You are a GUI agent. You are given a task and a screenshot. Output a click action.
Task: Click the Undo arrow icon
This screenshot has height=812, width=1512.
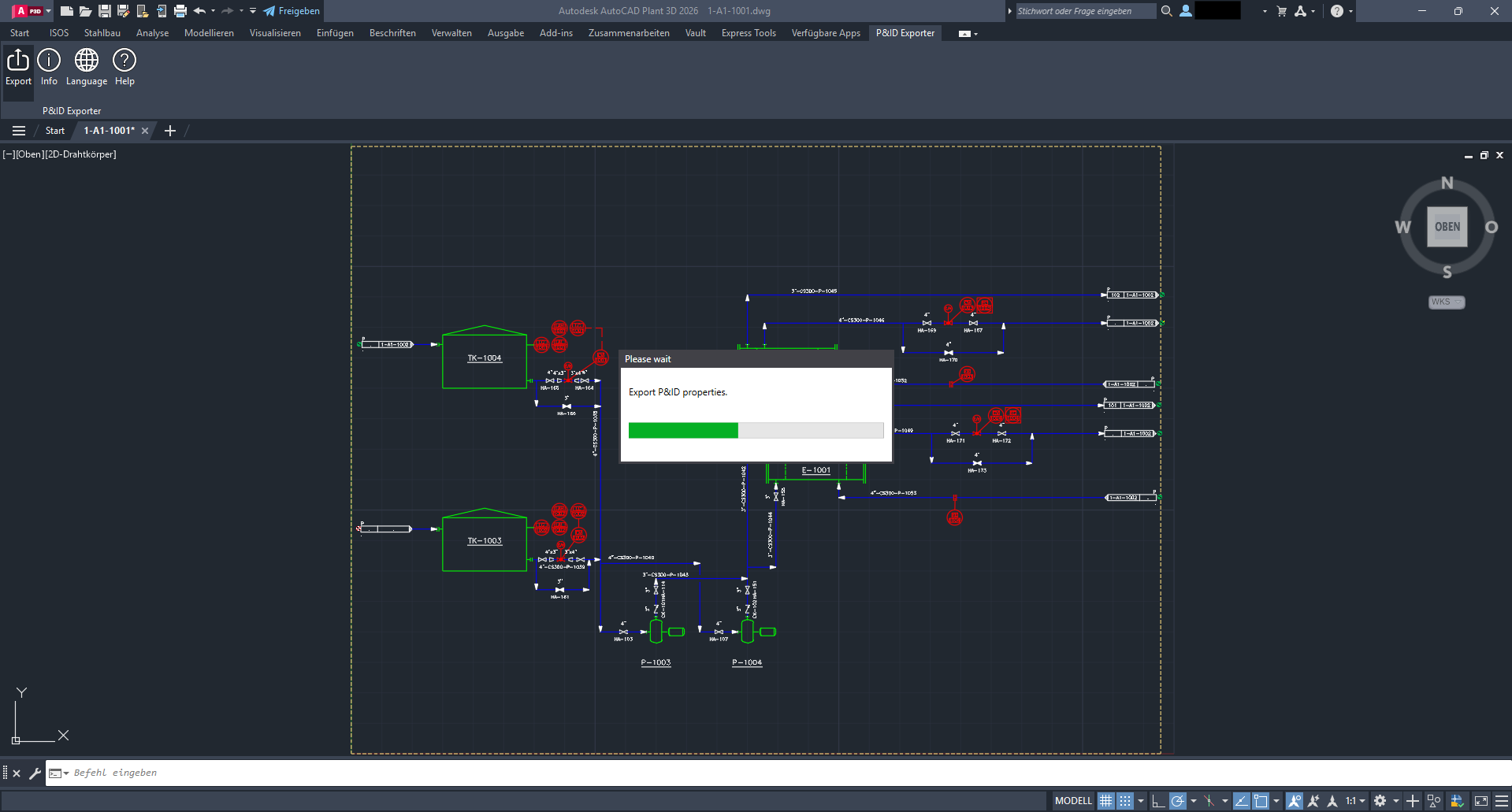(x=200, y=11)
